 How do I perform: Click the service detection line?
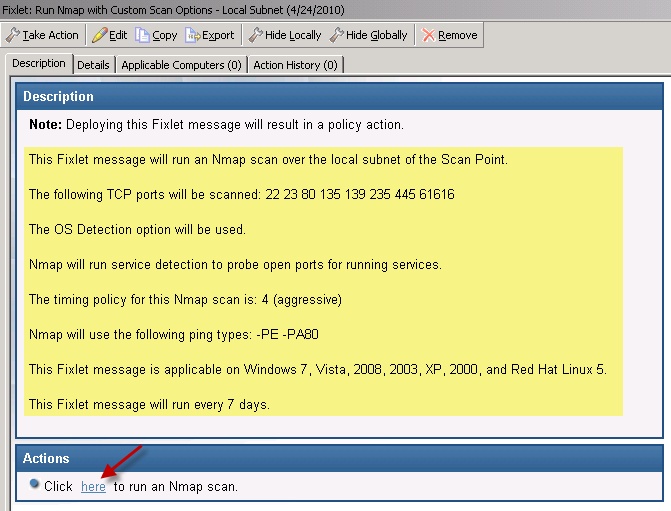click(x=235, y=264)
